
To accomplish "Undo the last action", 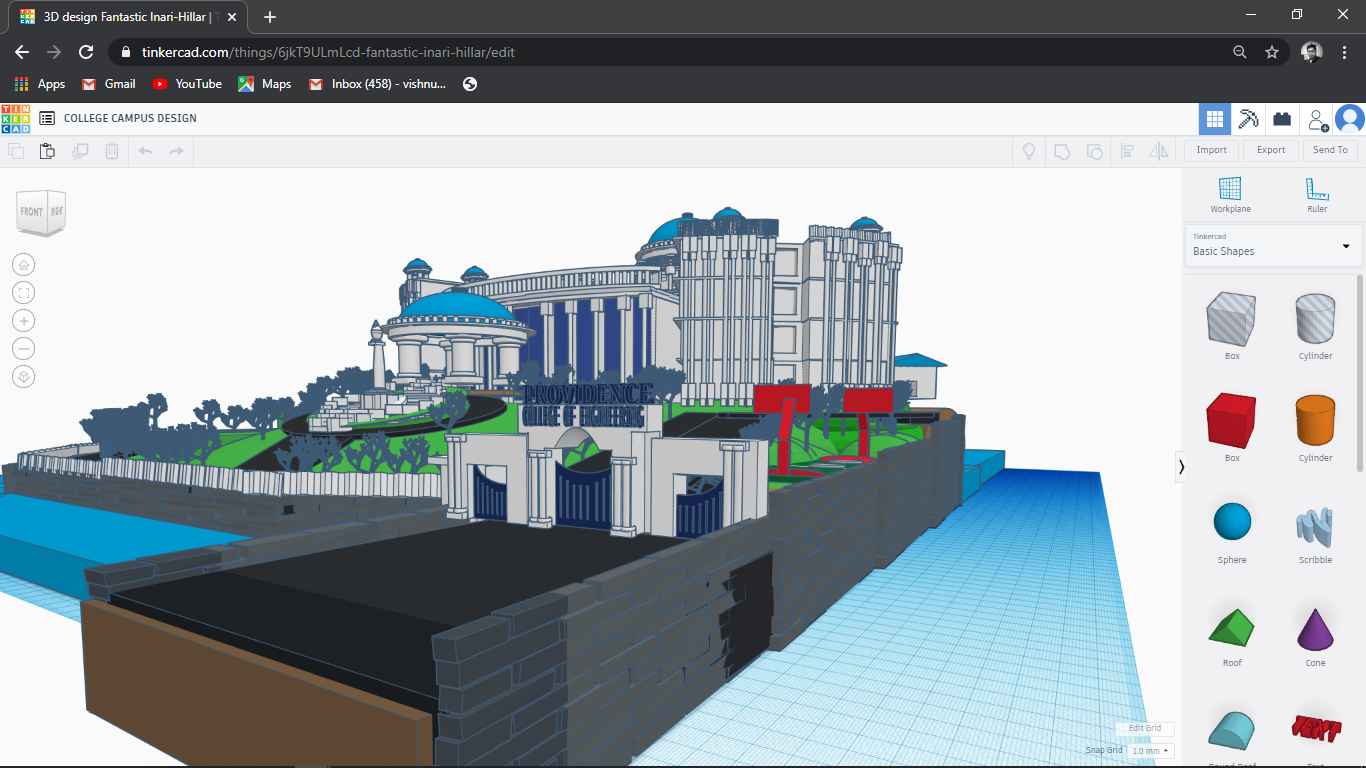I will pyautogui.click(x=145, y=151).
